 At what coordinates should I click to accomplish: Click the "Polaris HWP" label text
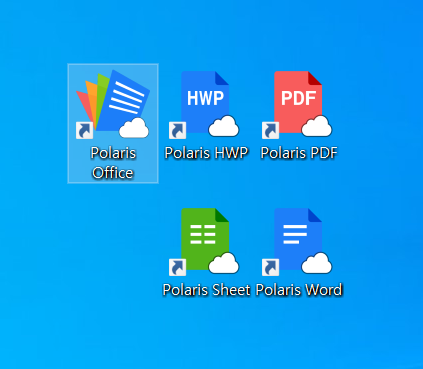tap(206, 153)
